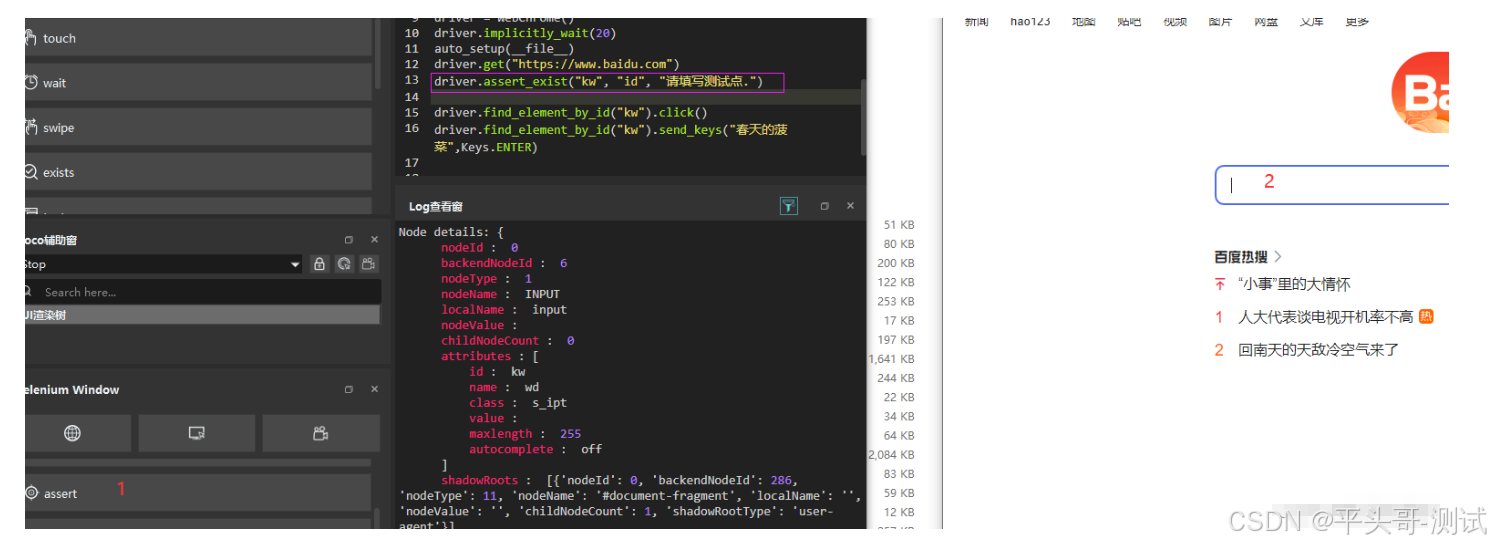
Task: Click the 'id : kw' attribute line
Action: [497, 372]
